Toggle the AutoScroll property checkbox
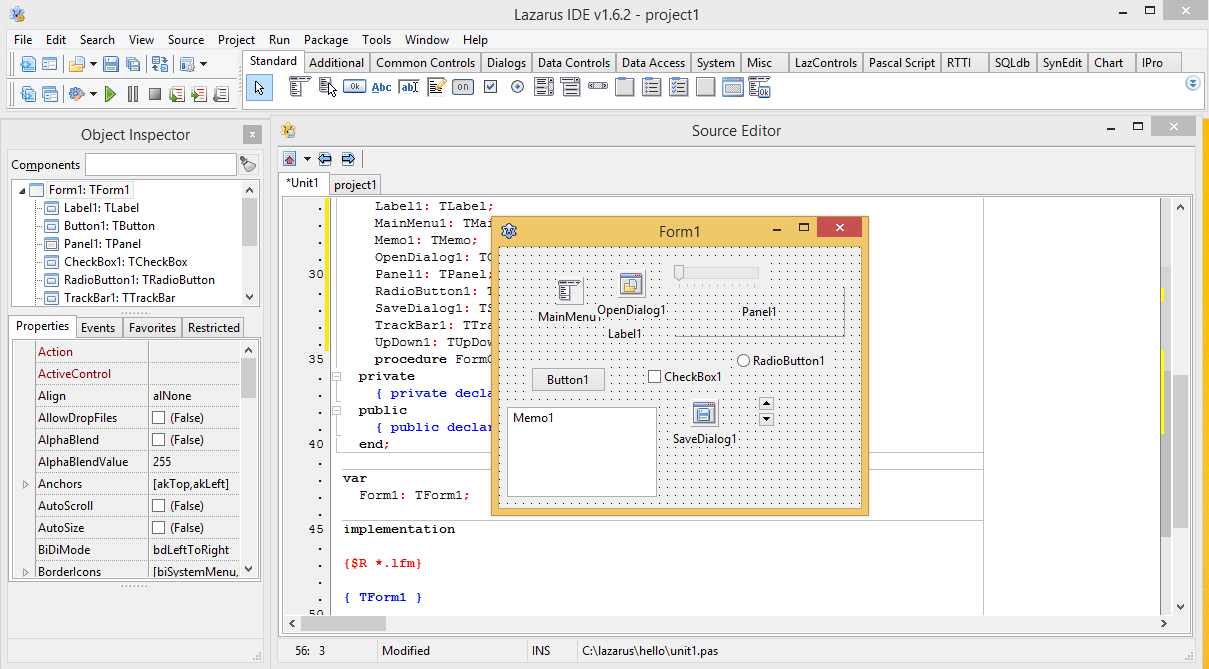The height and width of the screenshot is (669, 1209). click(158, 506)
